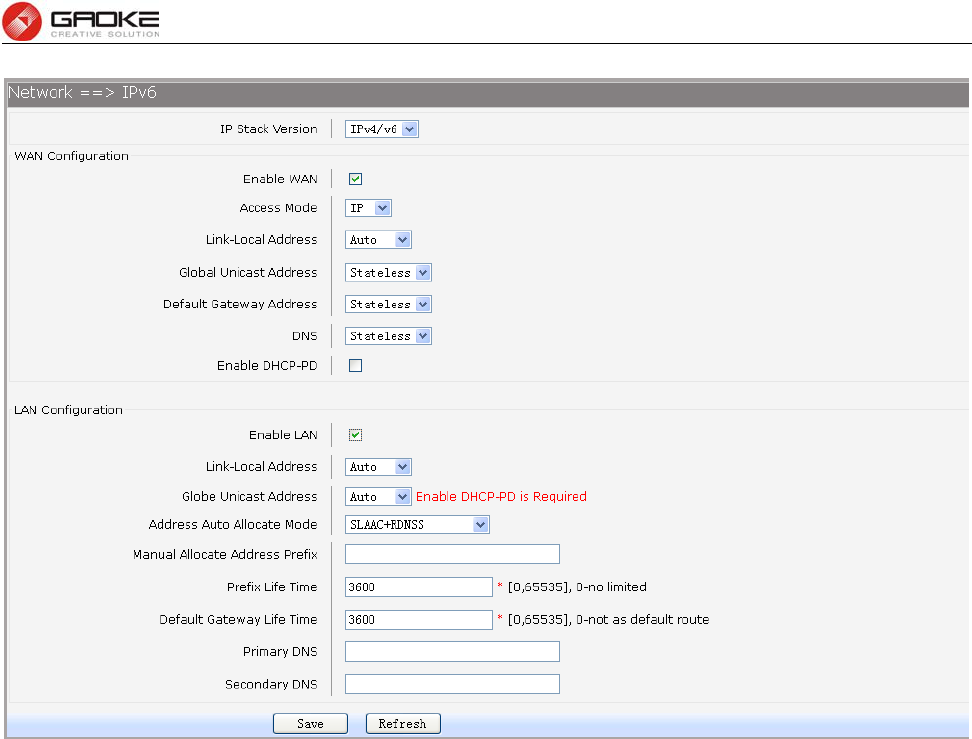Toggle the Enable WAN checkbox
Screen dimensions: 972x739
(x=355, y=179)
